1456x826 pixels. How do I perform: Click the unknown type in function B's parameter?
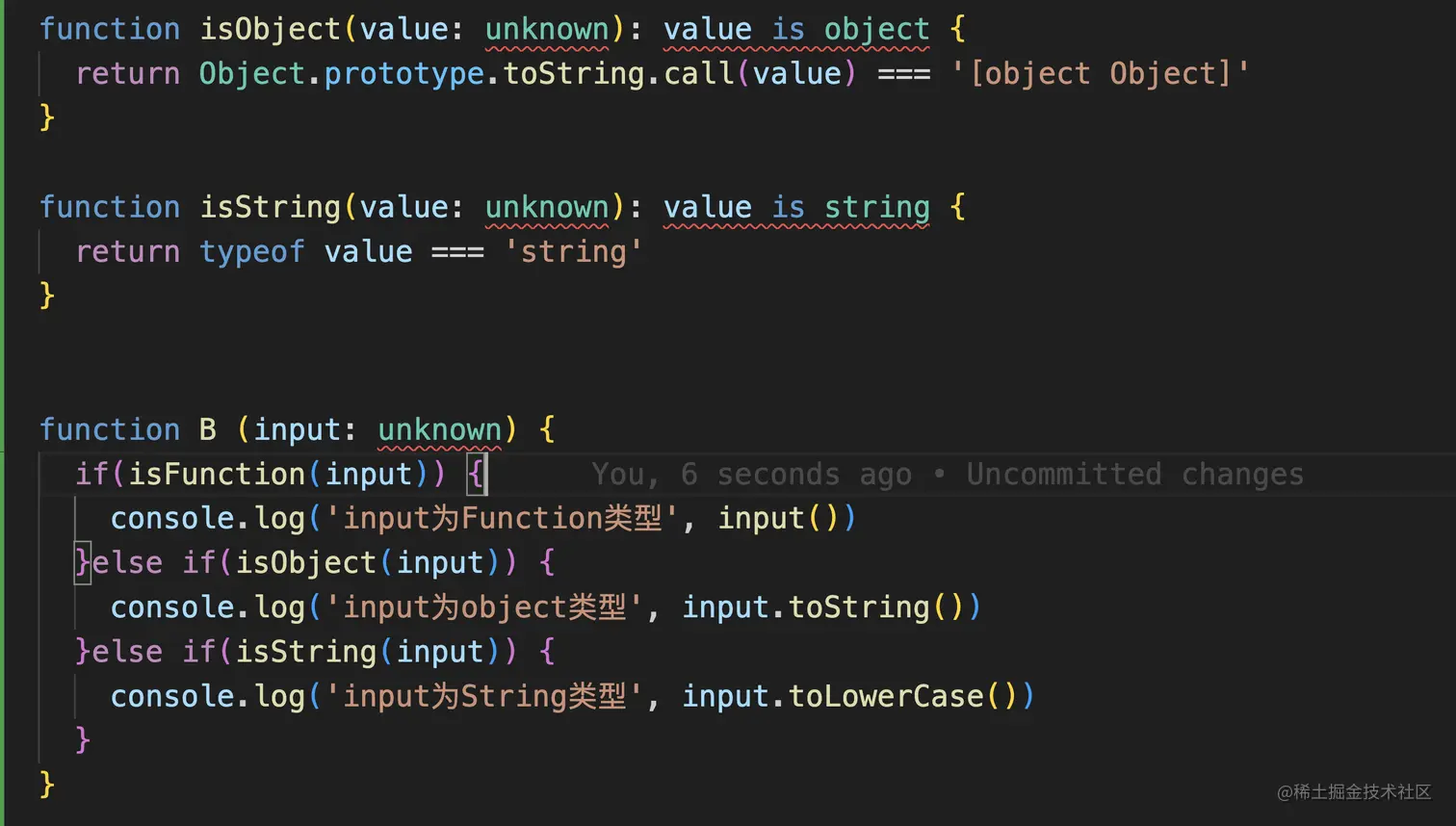click(x=439, y=430)
